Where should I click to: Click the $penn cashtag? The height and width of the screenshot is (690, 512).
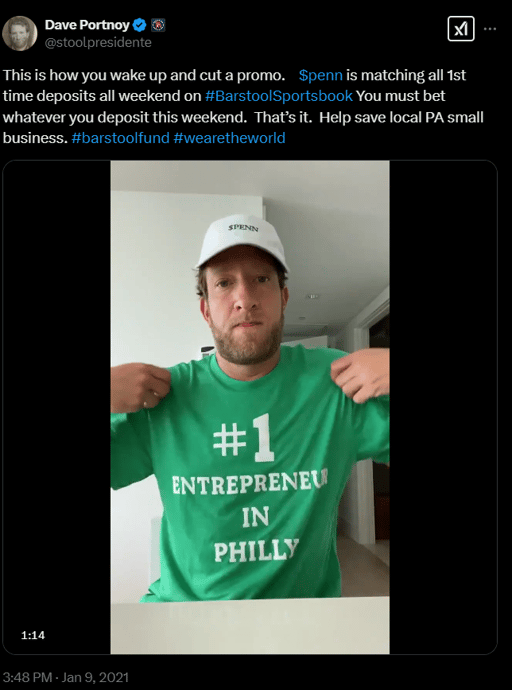[321, 75]
